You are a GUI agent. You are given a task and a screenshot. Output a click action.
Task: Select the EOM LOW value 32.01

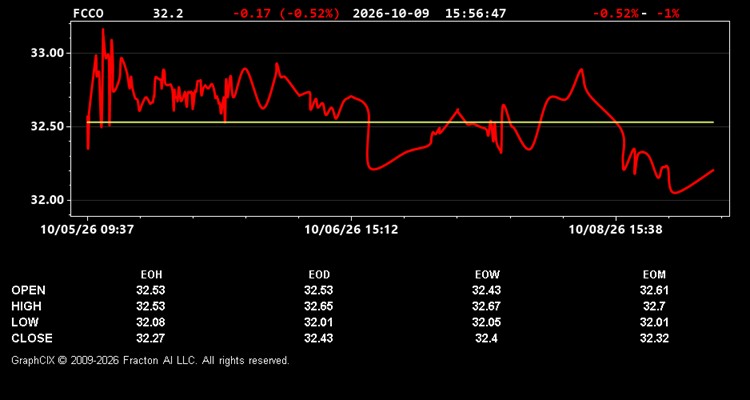pyautogui.click(x=654, y=322)
